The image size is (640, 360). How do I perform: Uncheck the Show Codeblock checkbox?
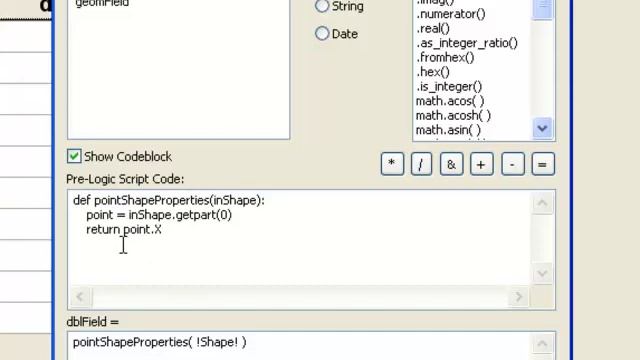[x=74, y=156]
